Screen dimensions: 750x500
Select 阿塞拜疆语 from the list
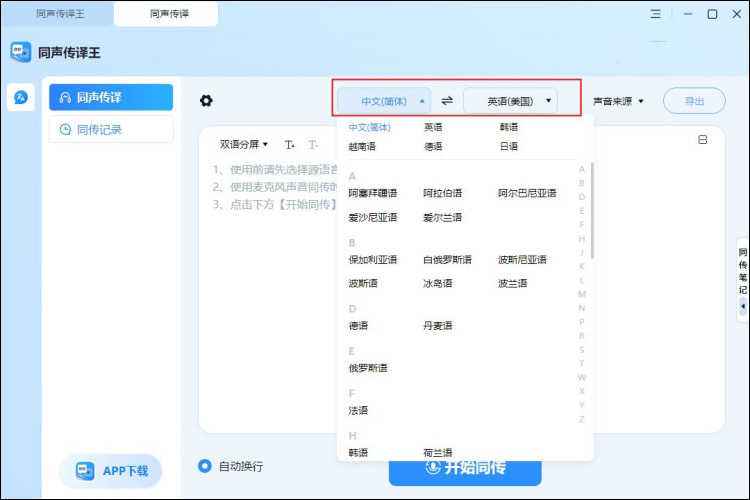[x=373, y=193]
